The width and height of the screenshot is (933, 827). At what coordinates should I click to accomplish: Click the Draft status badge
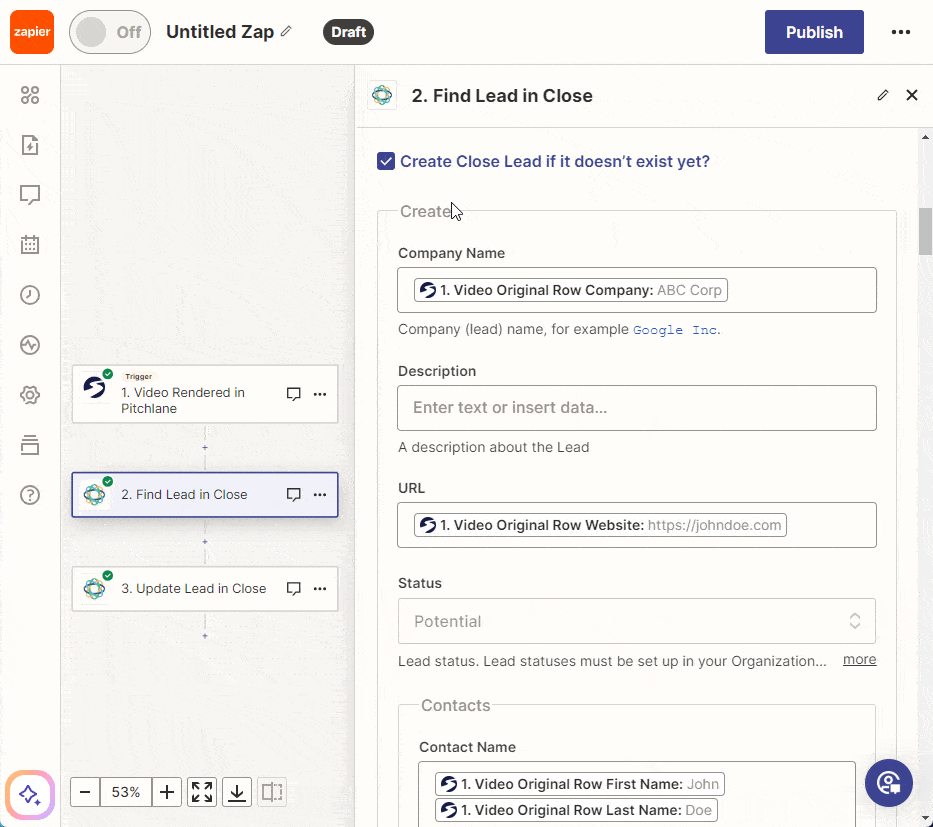tap(348, 32)
